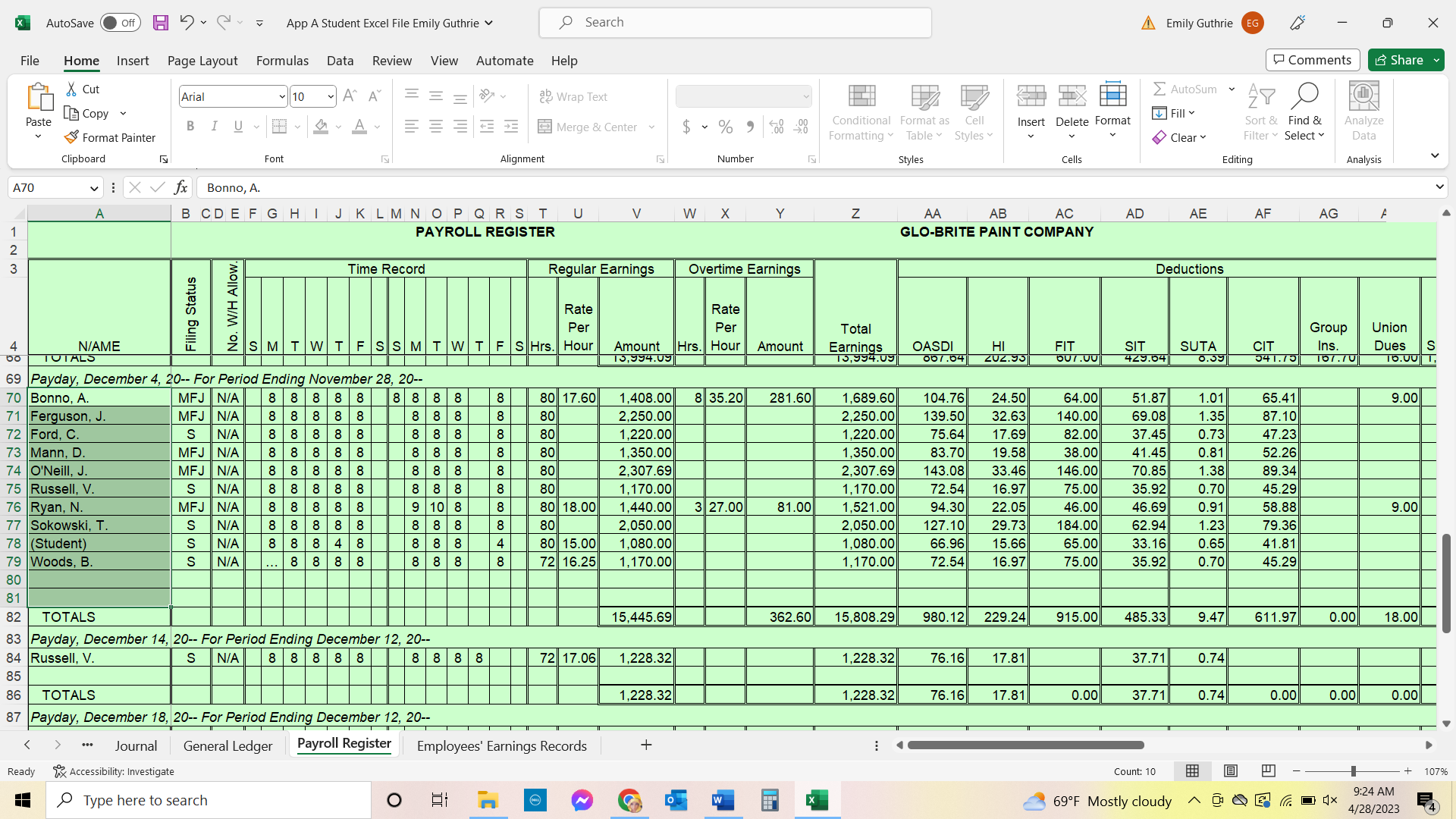Click the Decrease Font Size icon
This screenshot has height=819, width=1456.
374,96
